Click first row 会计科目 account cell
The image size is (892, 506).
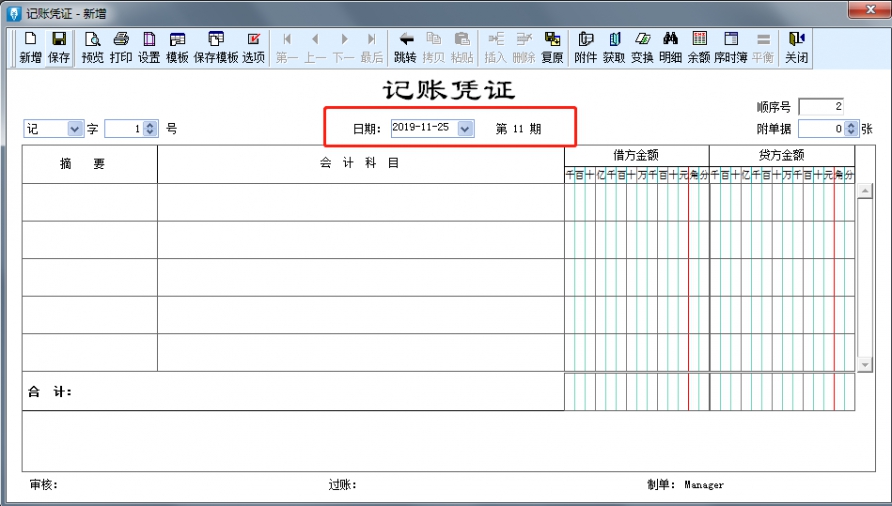coord(361,202)
